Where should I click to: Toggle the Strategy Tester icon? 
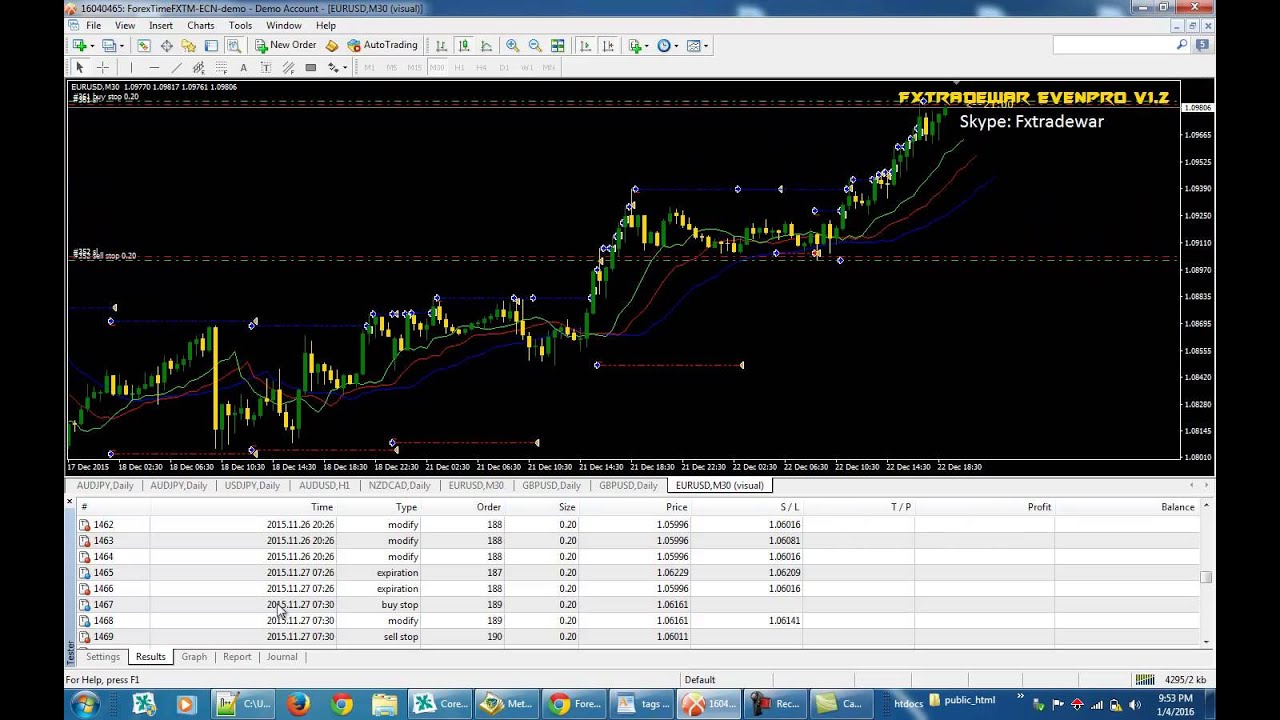(233, 45)
